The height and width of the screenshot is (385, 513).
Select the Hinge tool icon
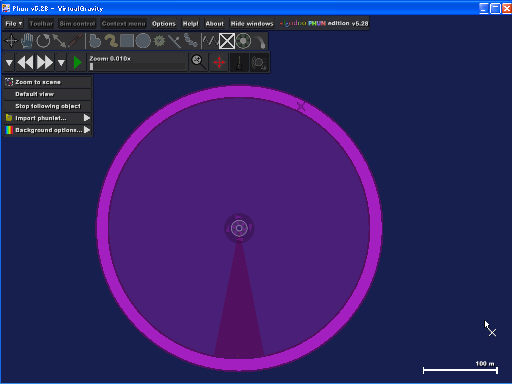point(244,41)
